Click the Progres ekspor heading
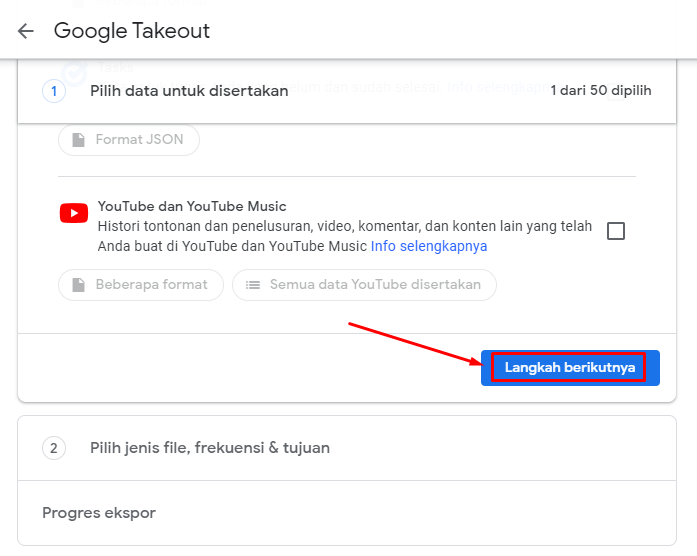 99,513
